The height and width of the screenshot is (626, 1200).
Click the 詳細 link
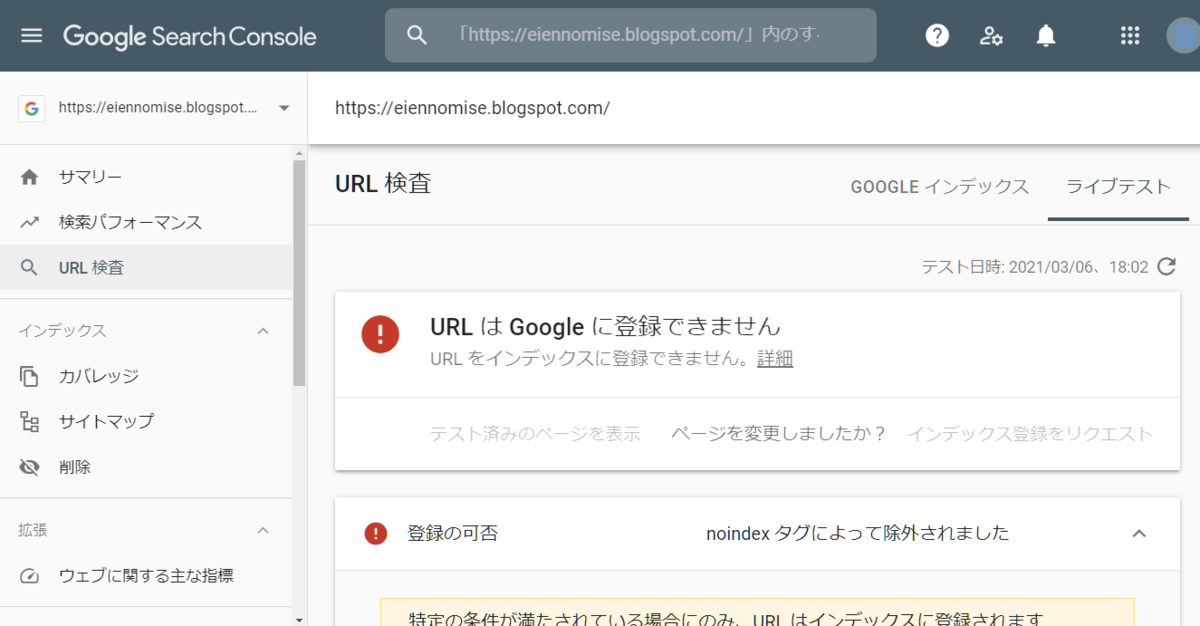tap(775, 358)
